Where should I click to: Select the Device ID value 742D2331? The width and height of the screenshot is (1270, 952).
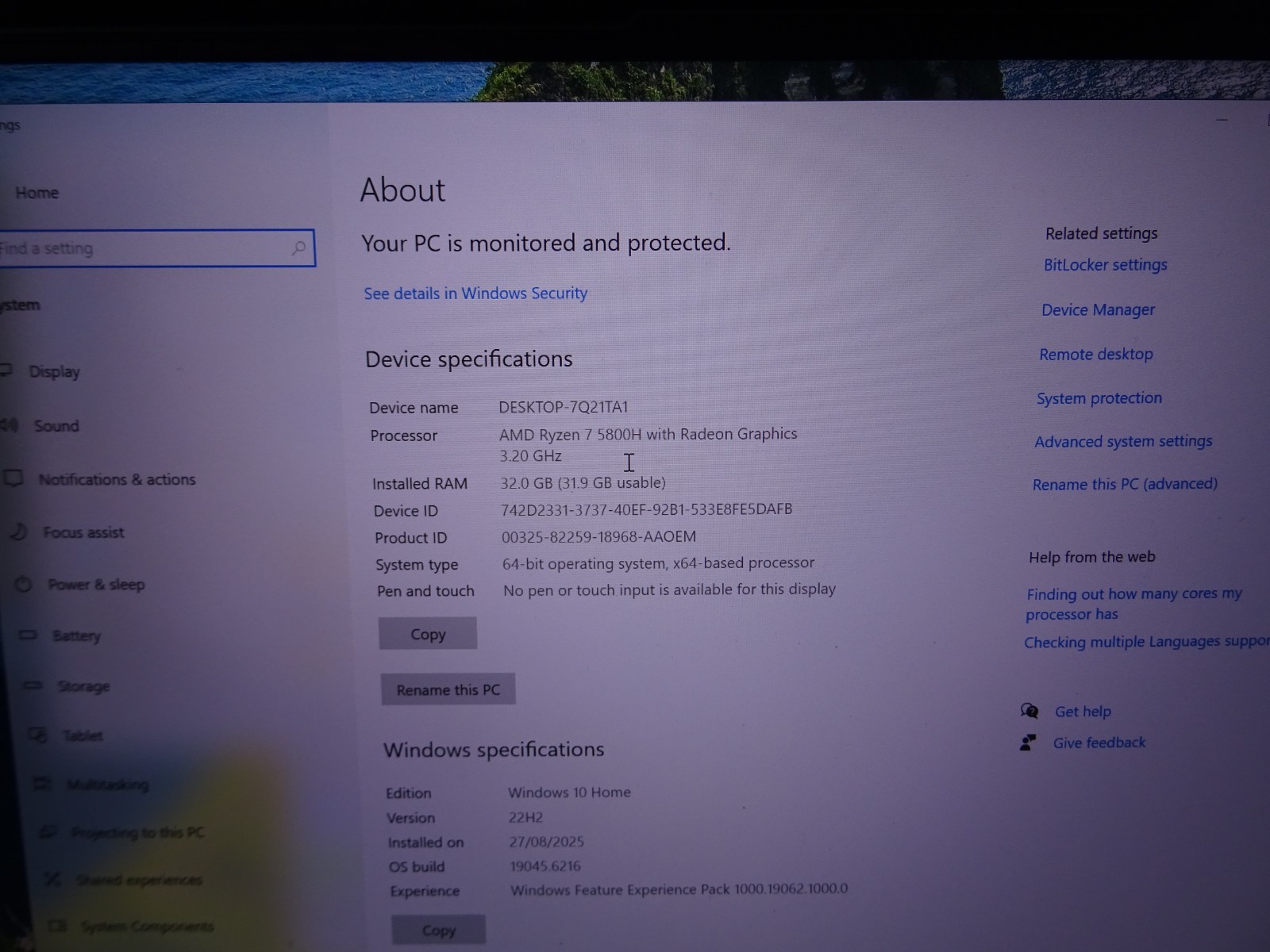click(x=646, y=509)
